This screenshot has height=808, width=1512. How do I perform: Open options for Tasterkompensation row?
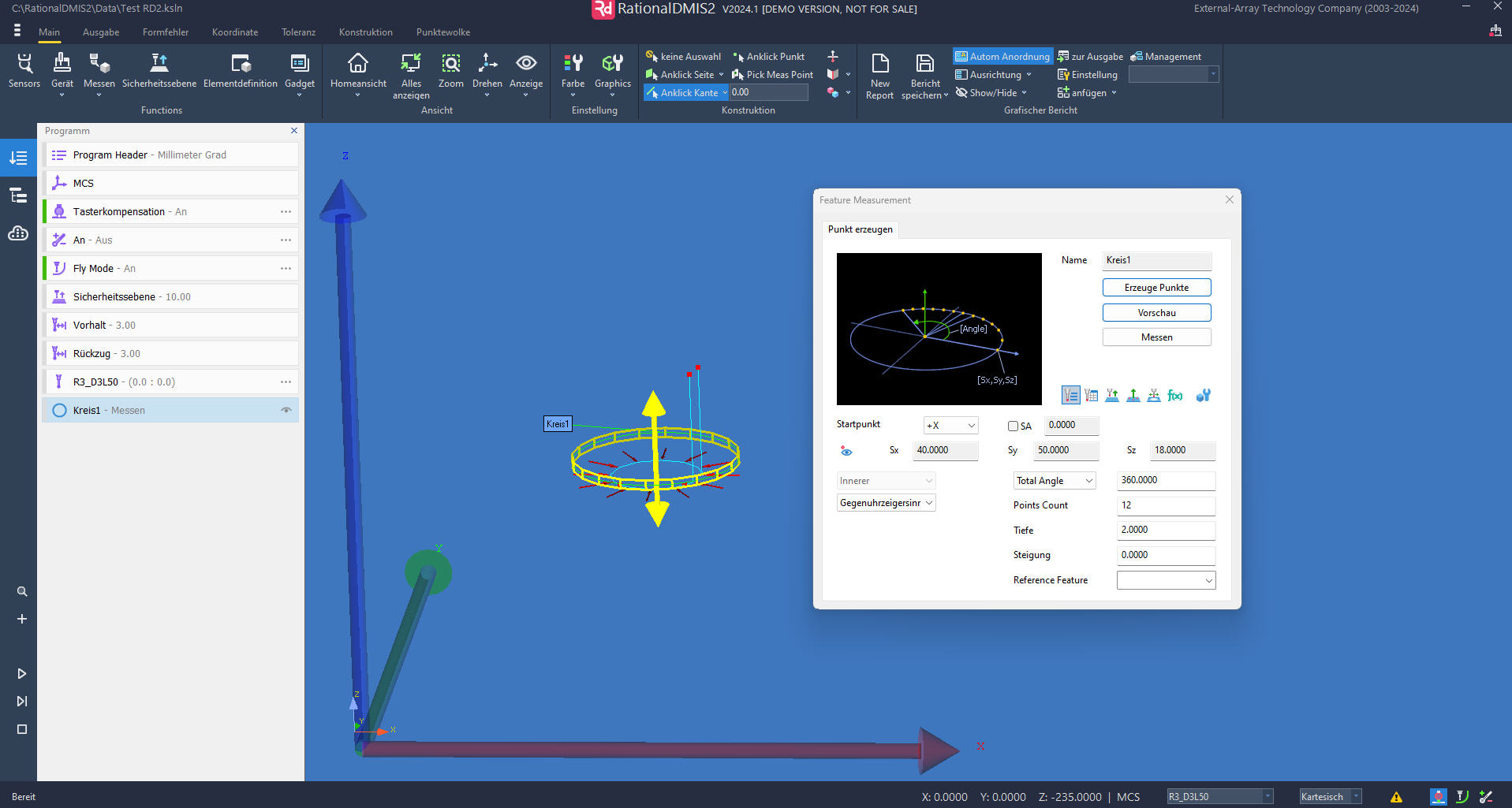click(286, 211)
